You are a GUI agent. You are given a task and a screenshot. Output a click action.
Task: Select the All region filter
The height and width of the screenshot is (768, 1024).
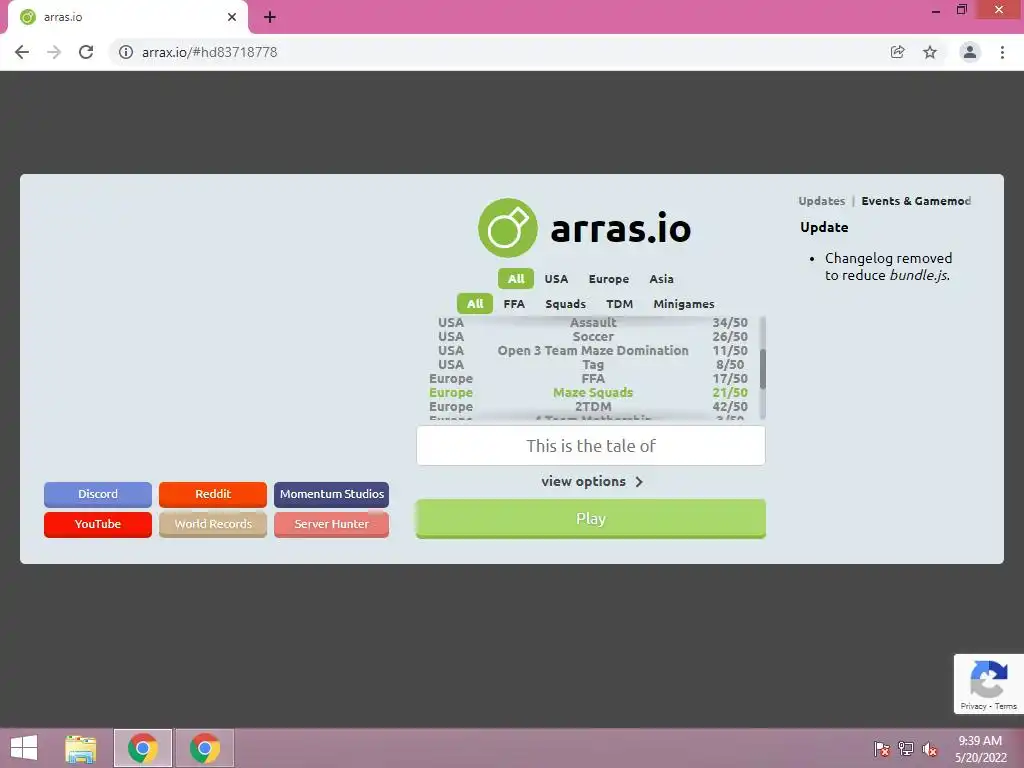tap(516, 279)
